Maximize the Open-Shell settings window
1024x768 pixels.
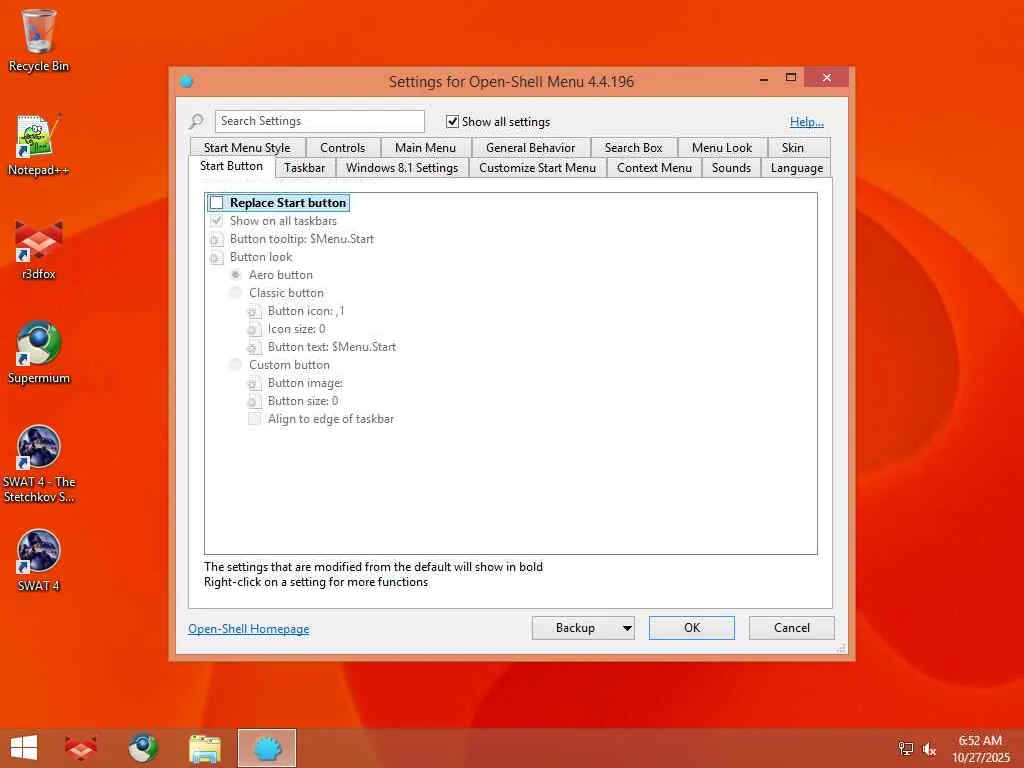pyautogui.click(x=791, y=78)
